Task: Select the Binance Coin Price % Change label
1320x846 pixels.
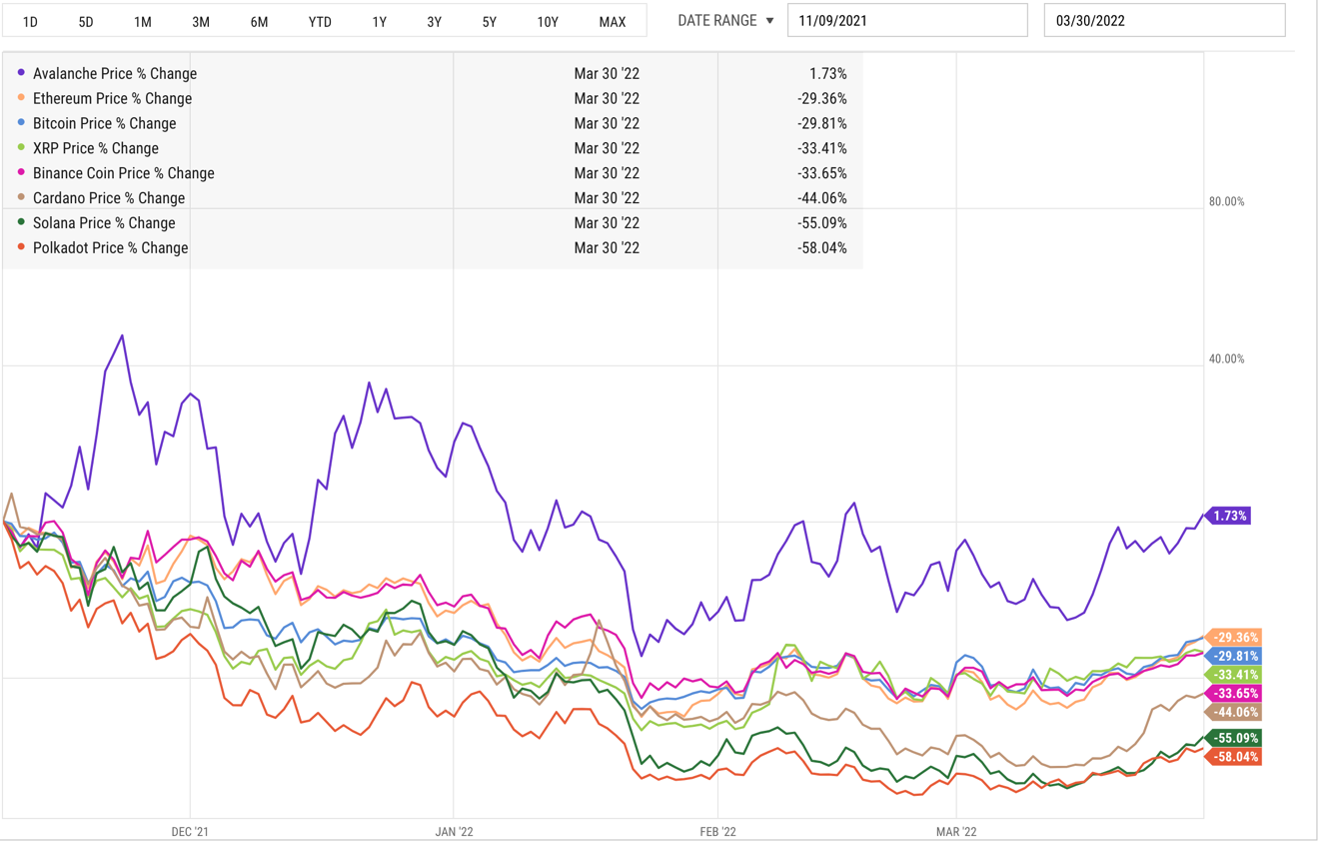Action: click(124, 174)
